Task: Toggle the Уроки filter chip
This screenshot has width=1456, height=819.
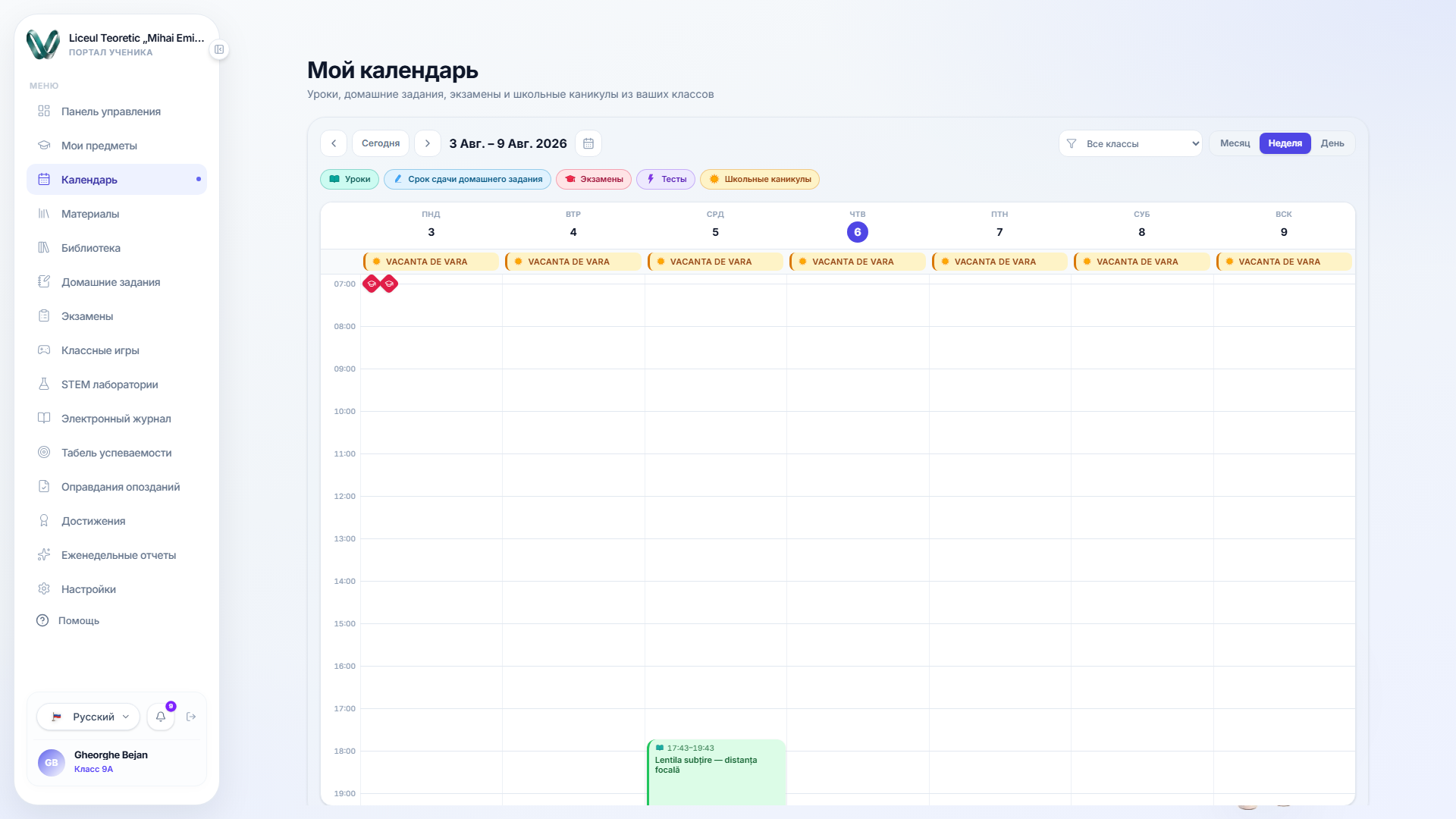Action: point(350,180)
